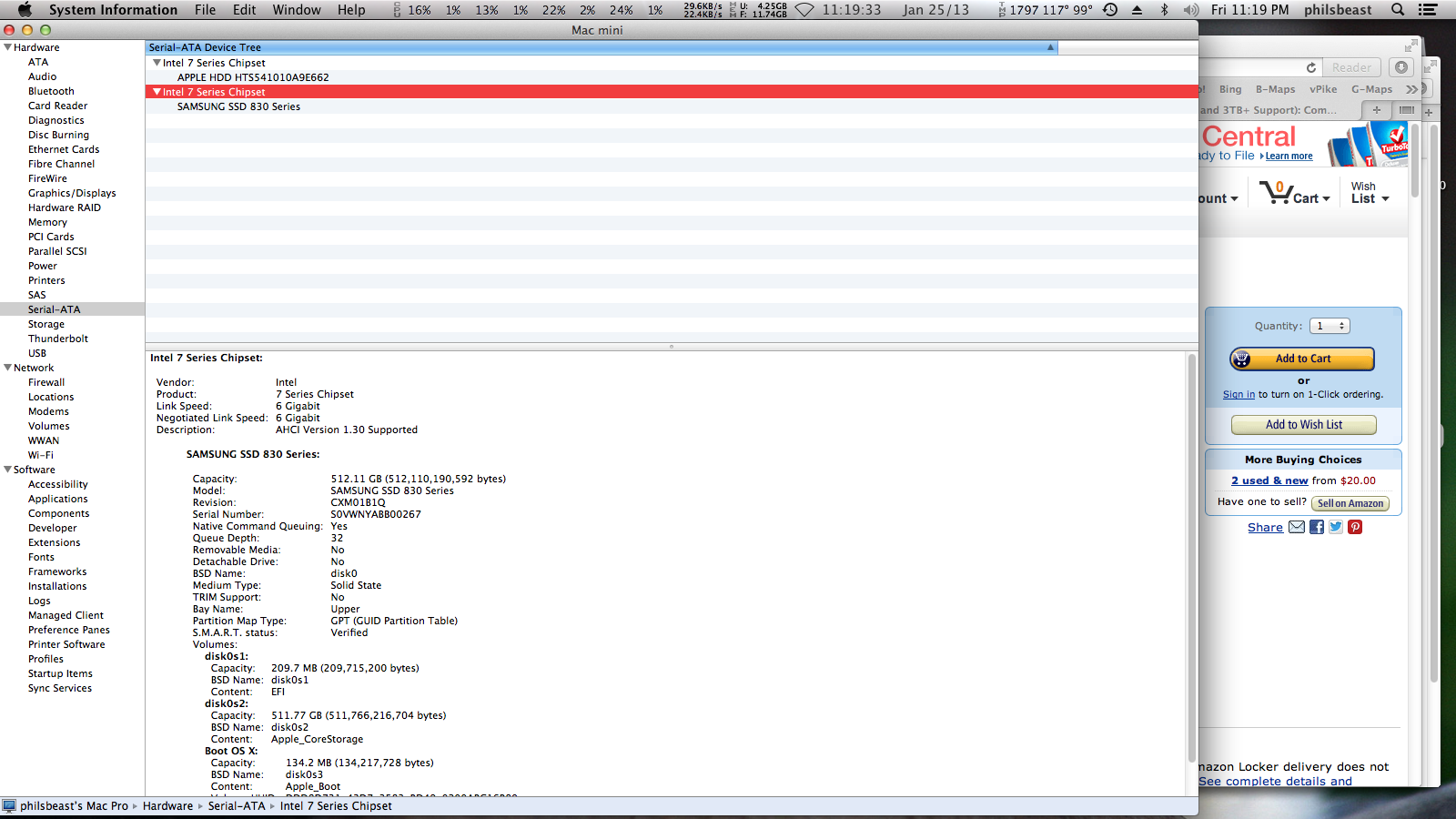
Task: Click the pane split divider handle
Action: point(672,346)
